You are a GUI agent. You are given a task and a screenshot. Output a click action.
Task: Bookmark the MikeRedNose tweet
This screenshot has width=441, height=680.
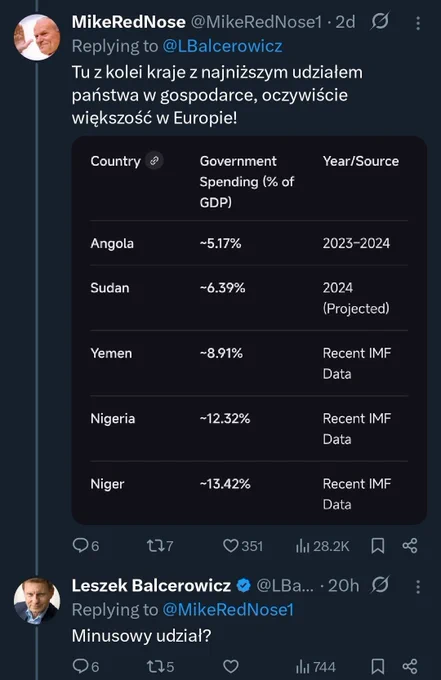(x=378, y=546)
